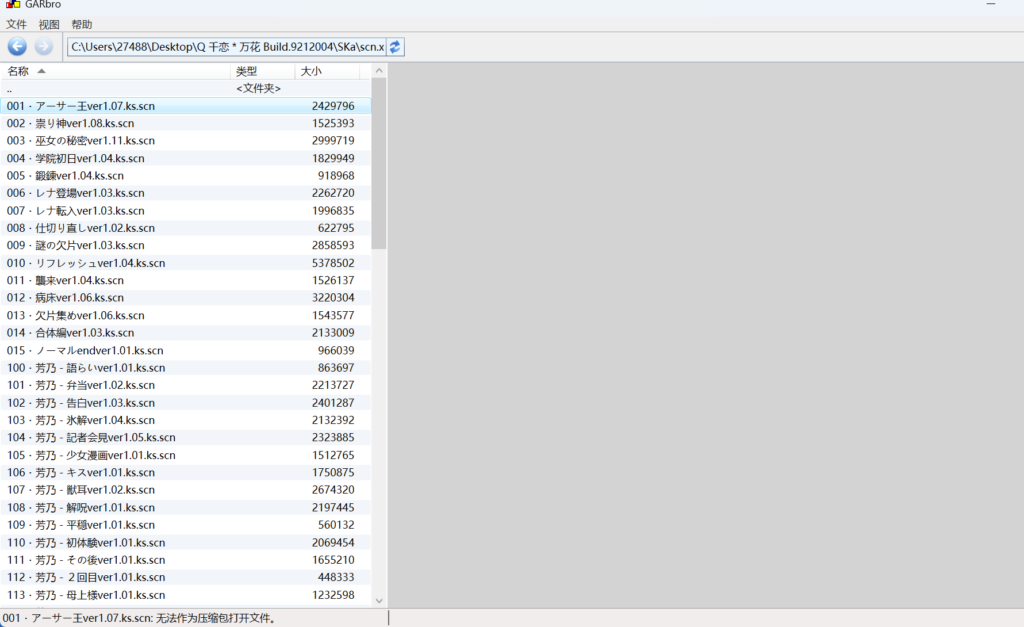
Task: Click into the file path address field
Action: click(x=225, y=47)
